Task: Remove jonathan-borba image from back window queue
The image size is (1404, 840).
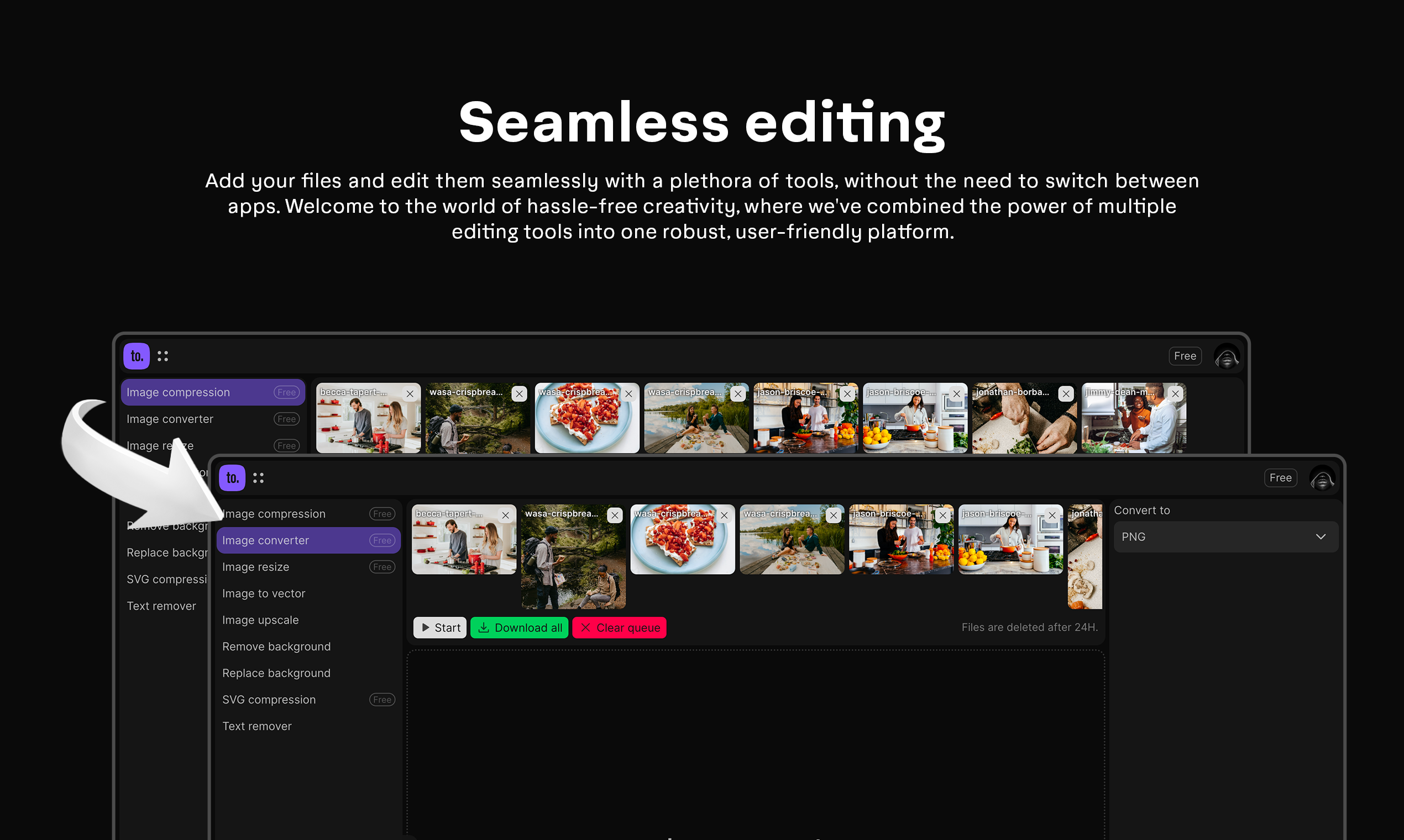Action: coord(1066,393)
